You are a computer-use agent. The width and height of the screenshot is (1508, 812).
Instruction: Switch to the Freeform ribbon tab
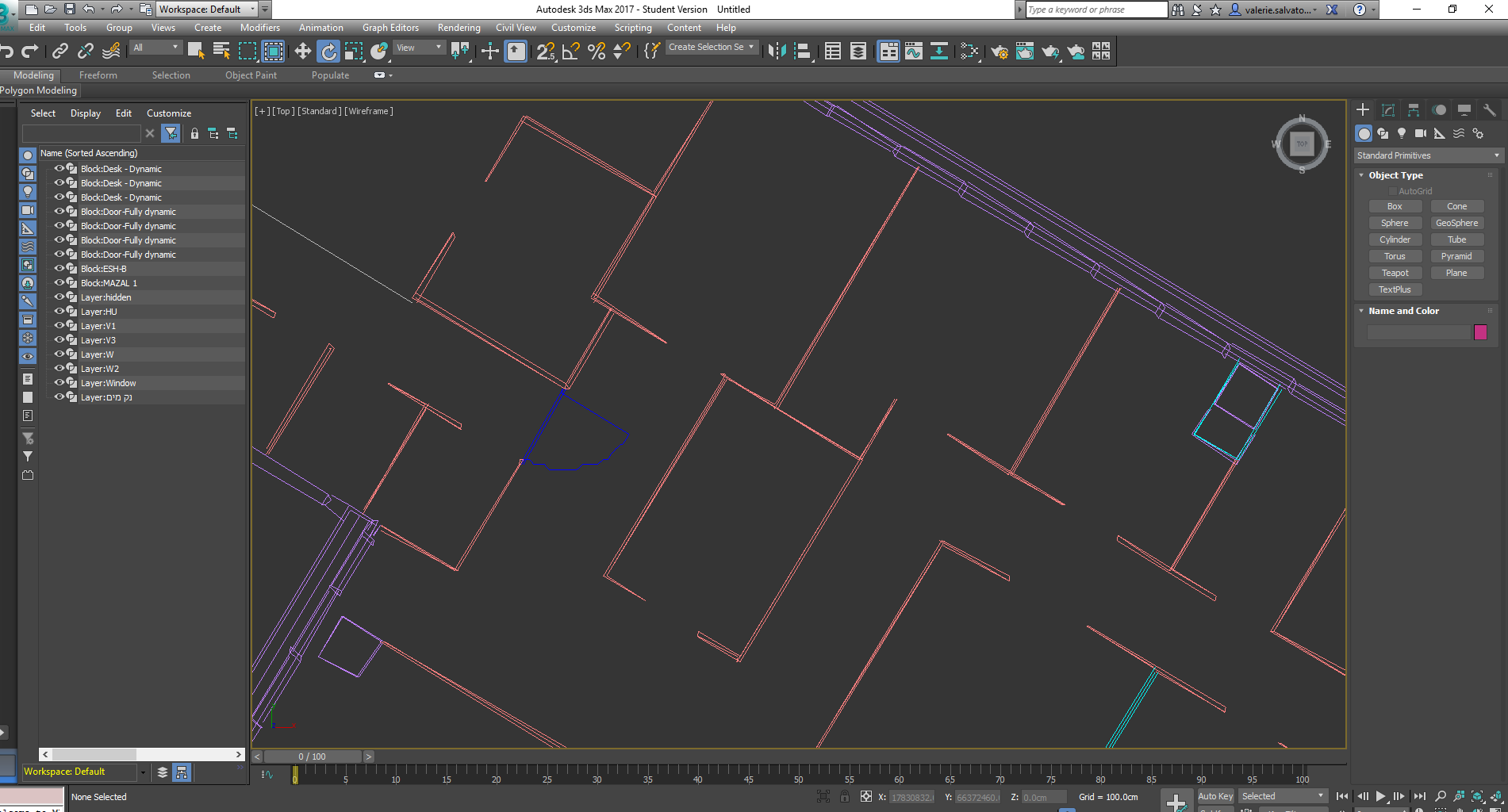coord(98,75)
